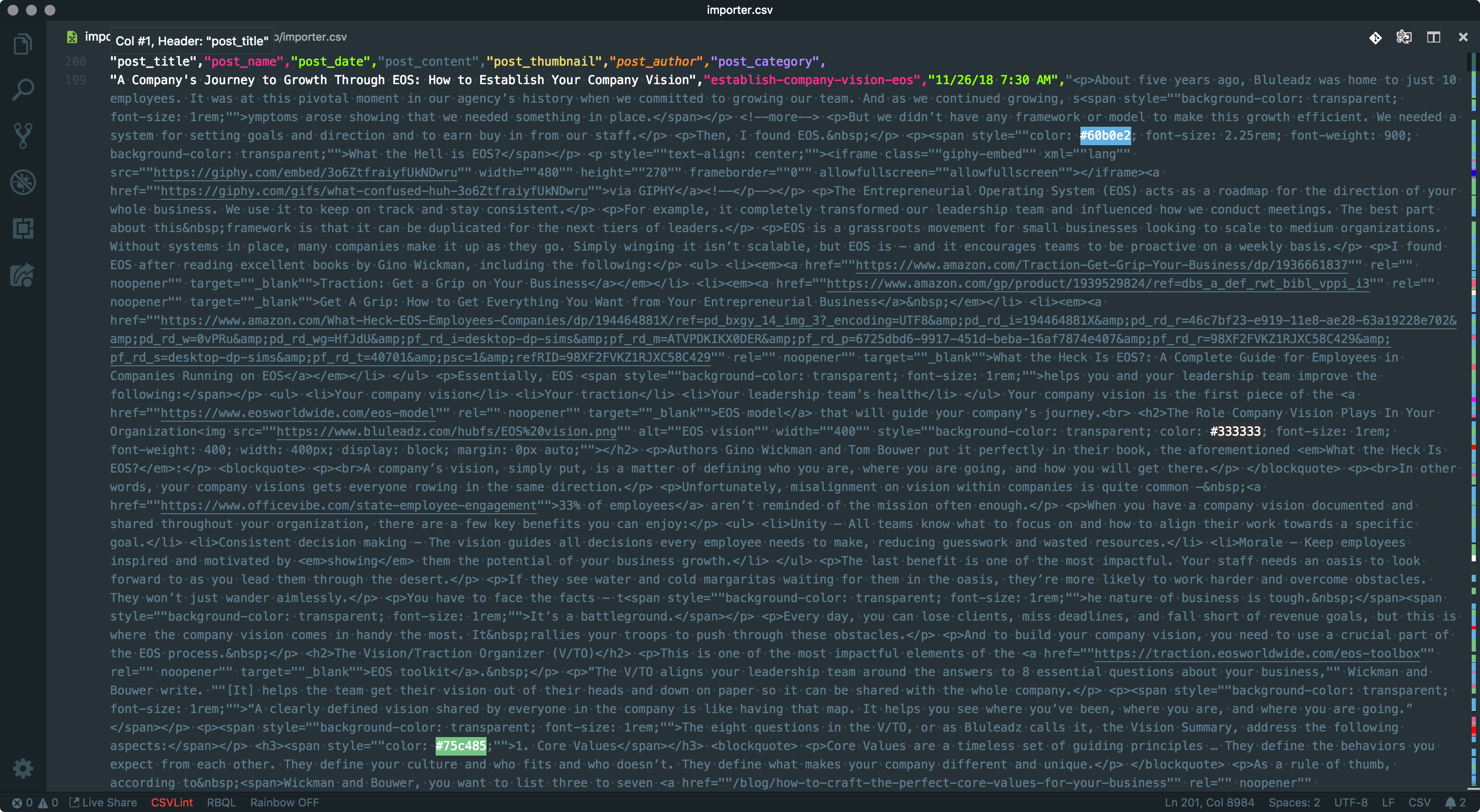Open the RBQL console from status bar
The image size is (1480, 812).
click(x=221, y=802)
